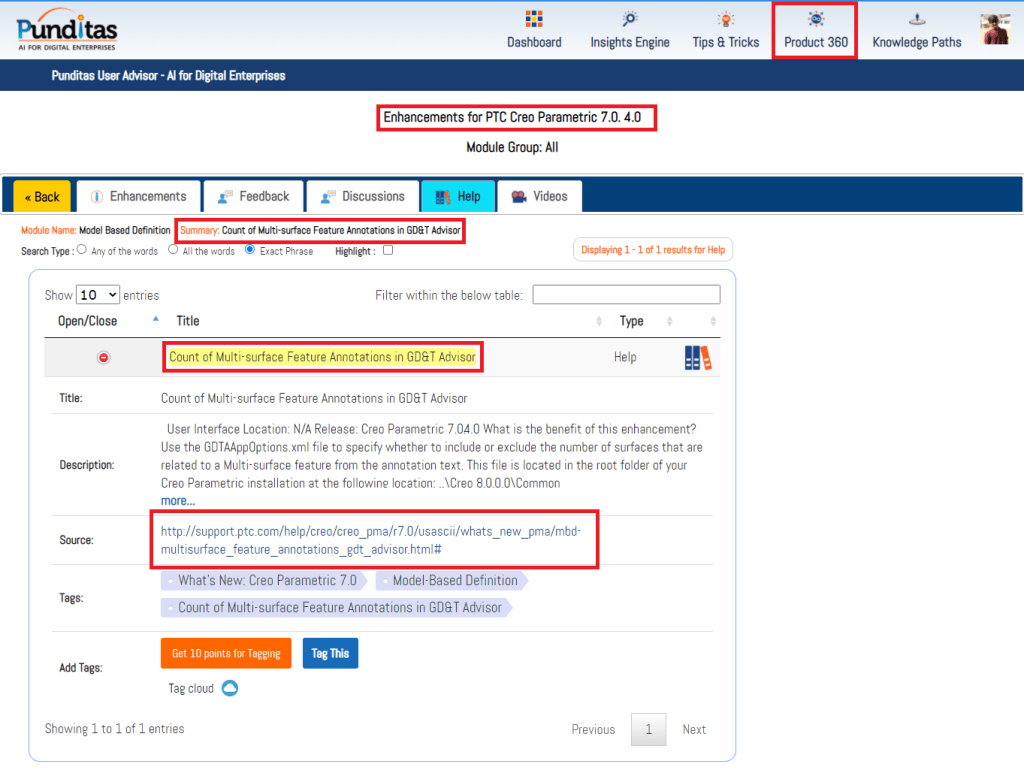Open the Show entries count dropdown
Viewport: 1024px width, 773px height.
coord(98,295)
